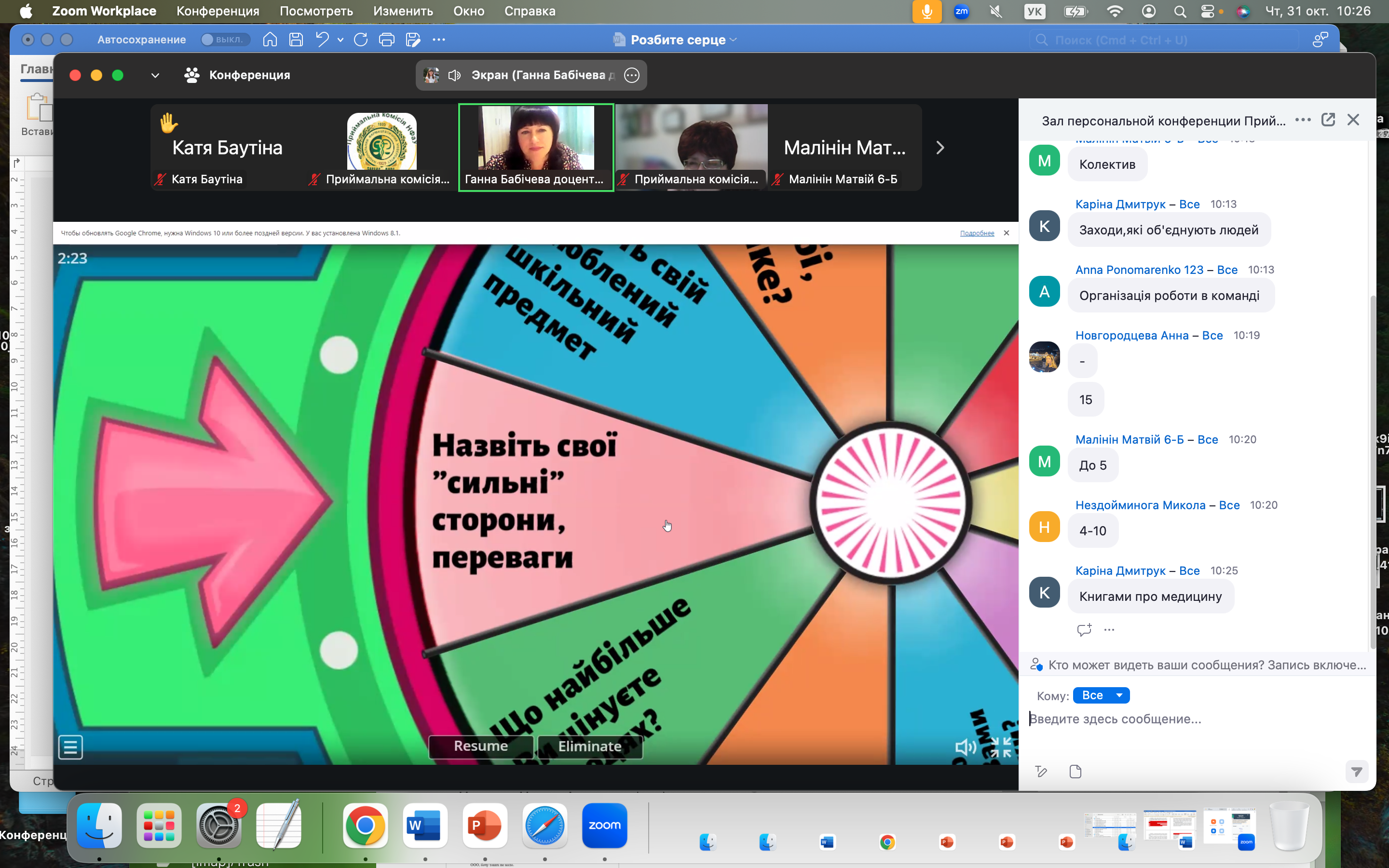
Task: Open the Окно menu
Action: coord(468,11)
